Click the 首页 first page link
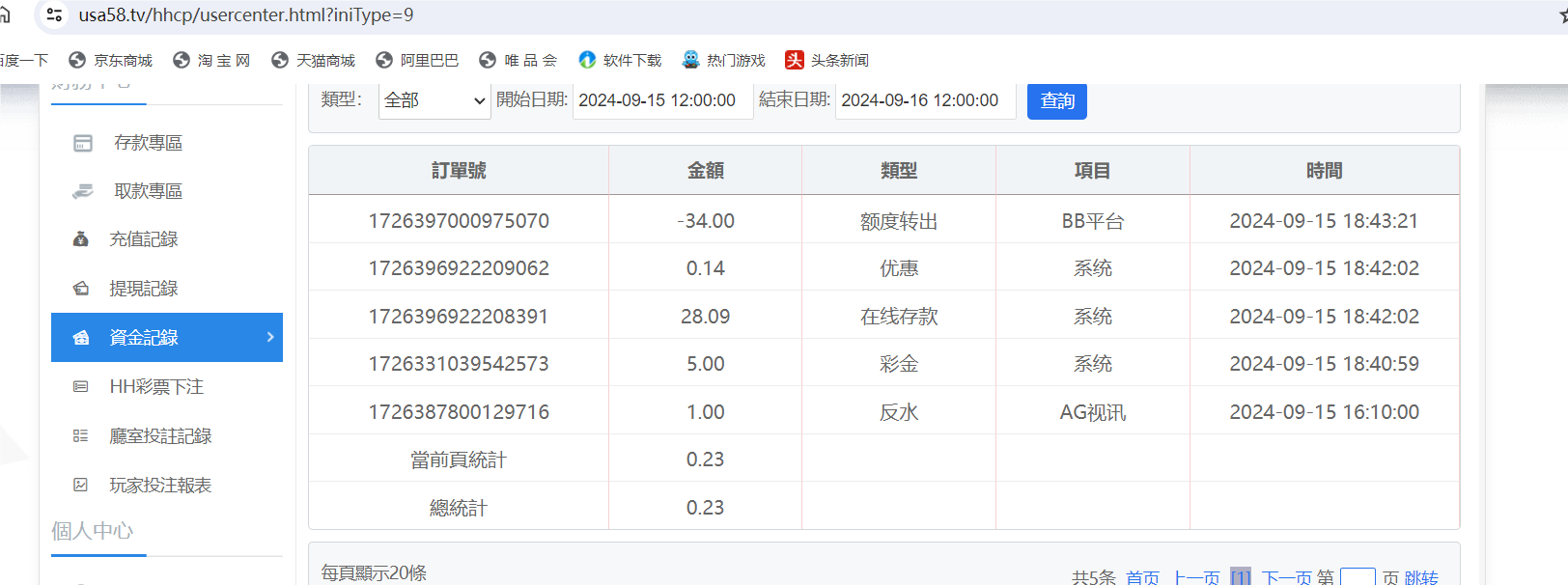The height and width of the screenshot is (585, 1568). [x=1142, y=577]
